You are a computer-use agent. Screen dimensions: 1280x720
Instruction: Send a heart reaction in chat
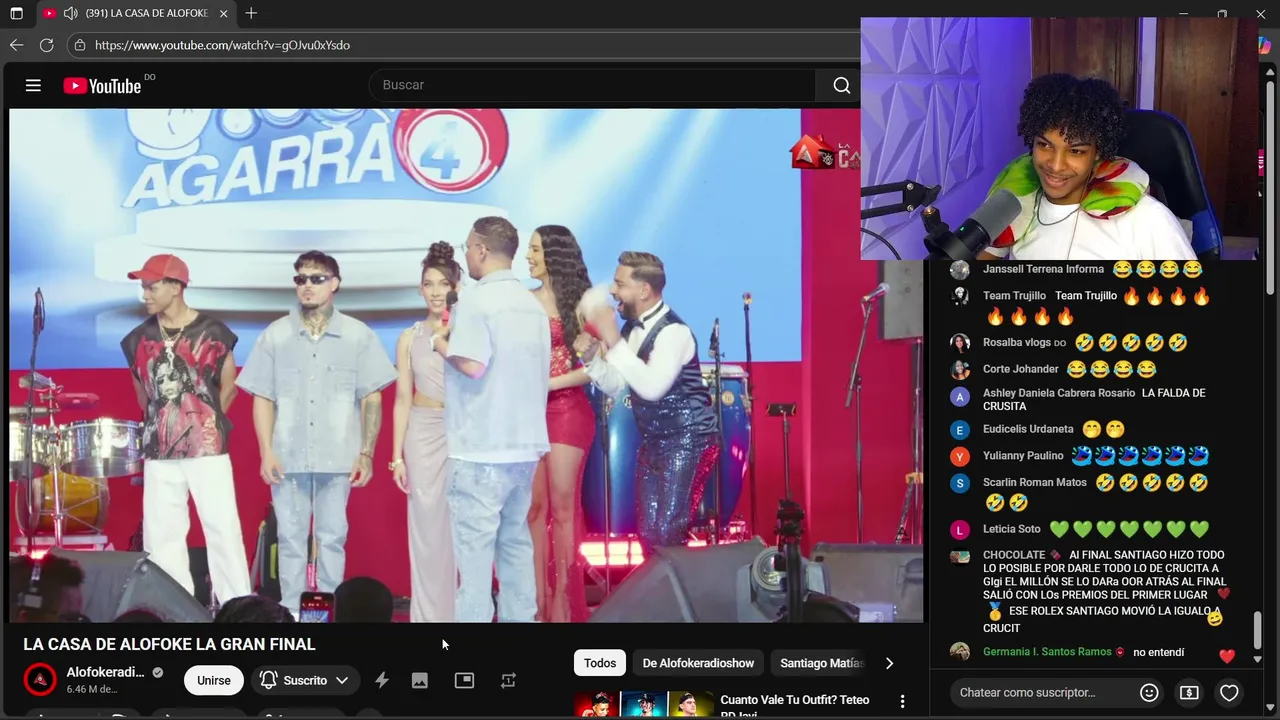1229,692
